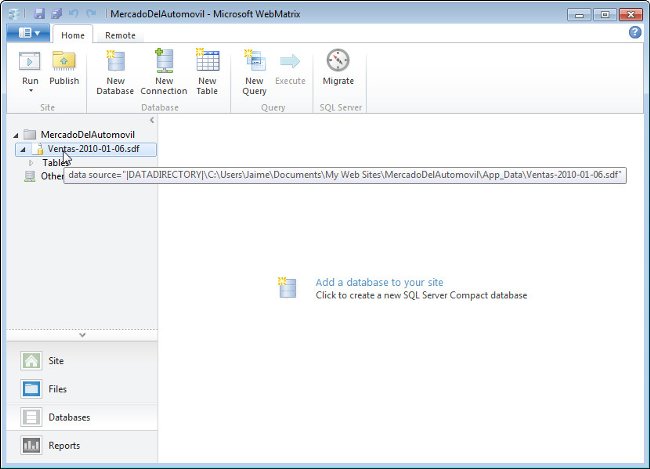
Task: Expand the Tables node arrow
Action: pyautogui.click(x=31, y=163)
